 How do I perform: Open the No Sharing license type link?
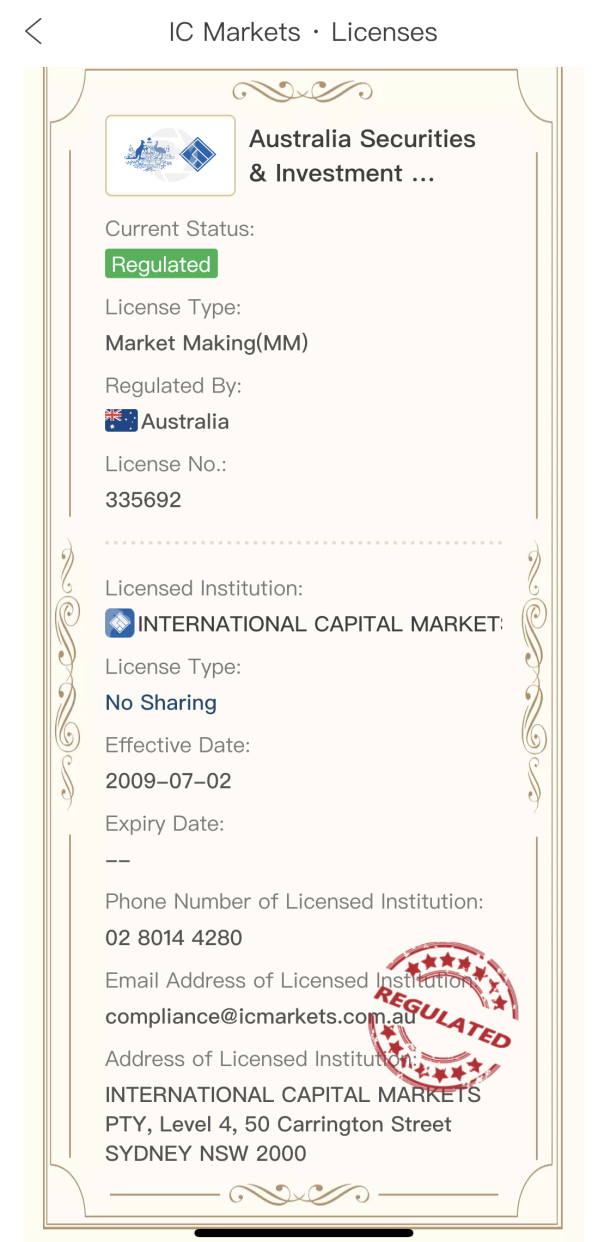(x=161, y=703)
